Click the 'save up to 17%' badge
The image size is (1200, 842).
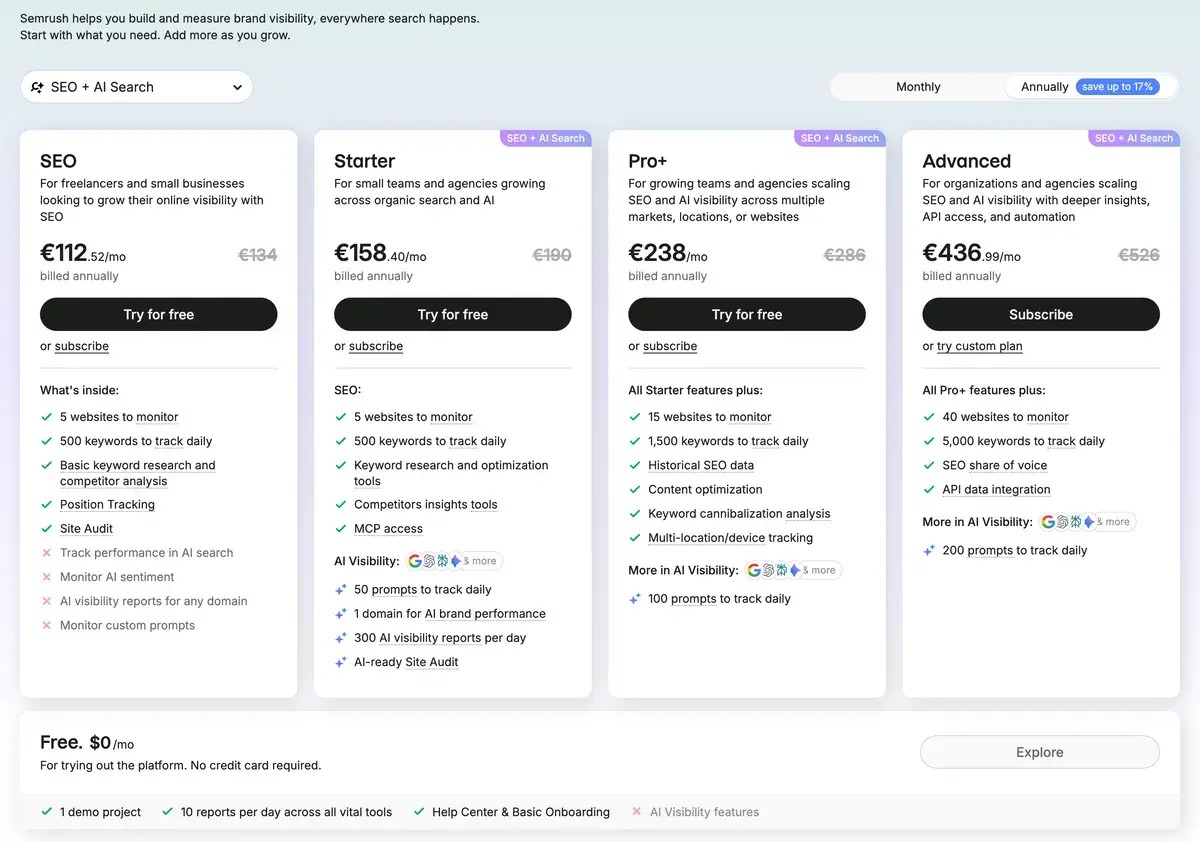(1118, 87)
